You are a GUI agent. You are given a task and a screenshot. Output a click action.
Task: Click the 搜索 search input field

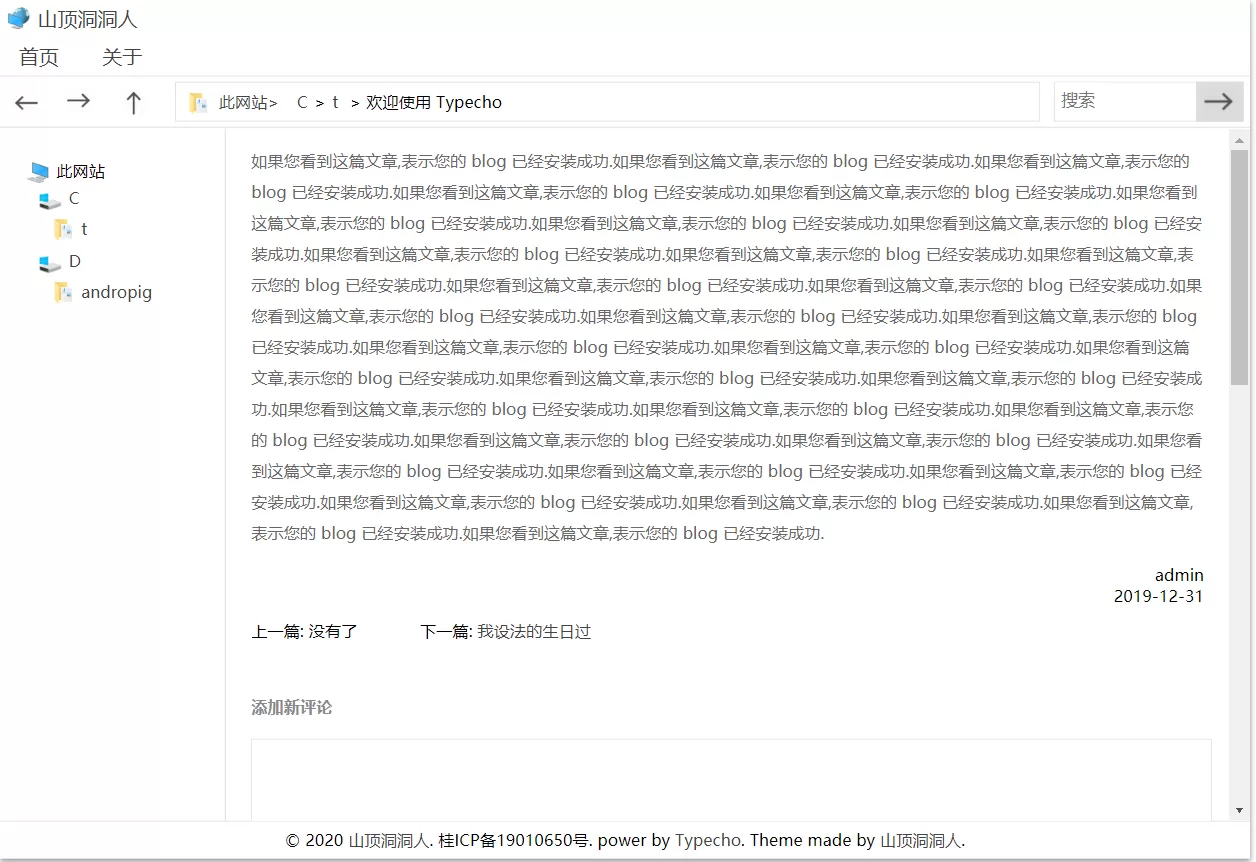1124,101
